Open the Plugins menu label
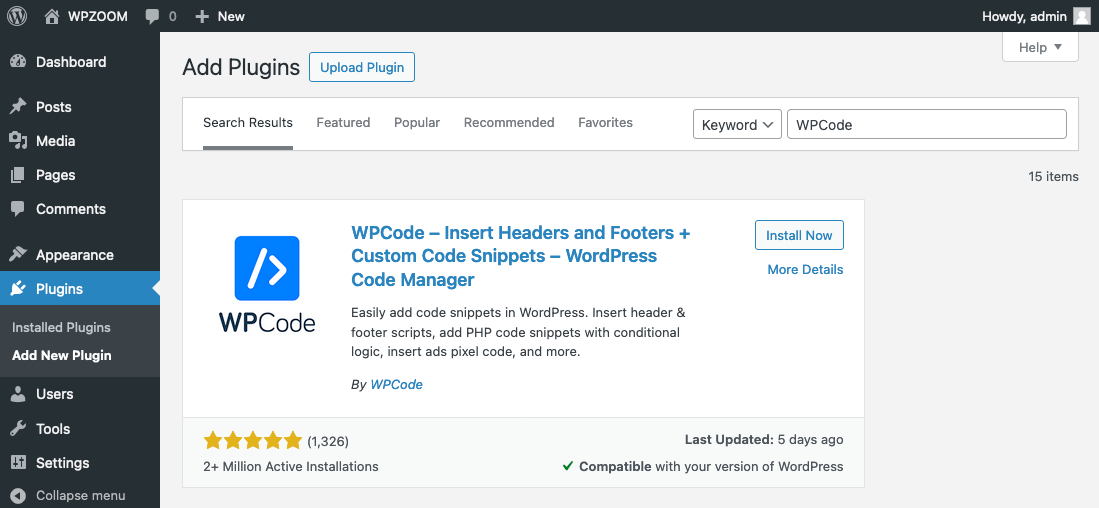 (x=60, y=289)
